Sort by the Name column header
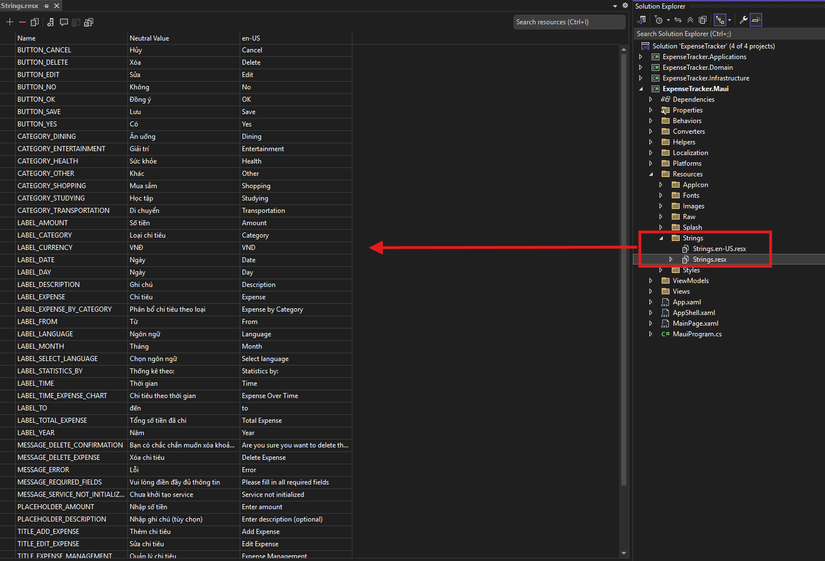Image resolution: width=825 pixels, height=561 pixels. 72,38
